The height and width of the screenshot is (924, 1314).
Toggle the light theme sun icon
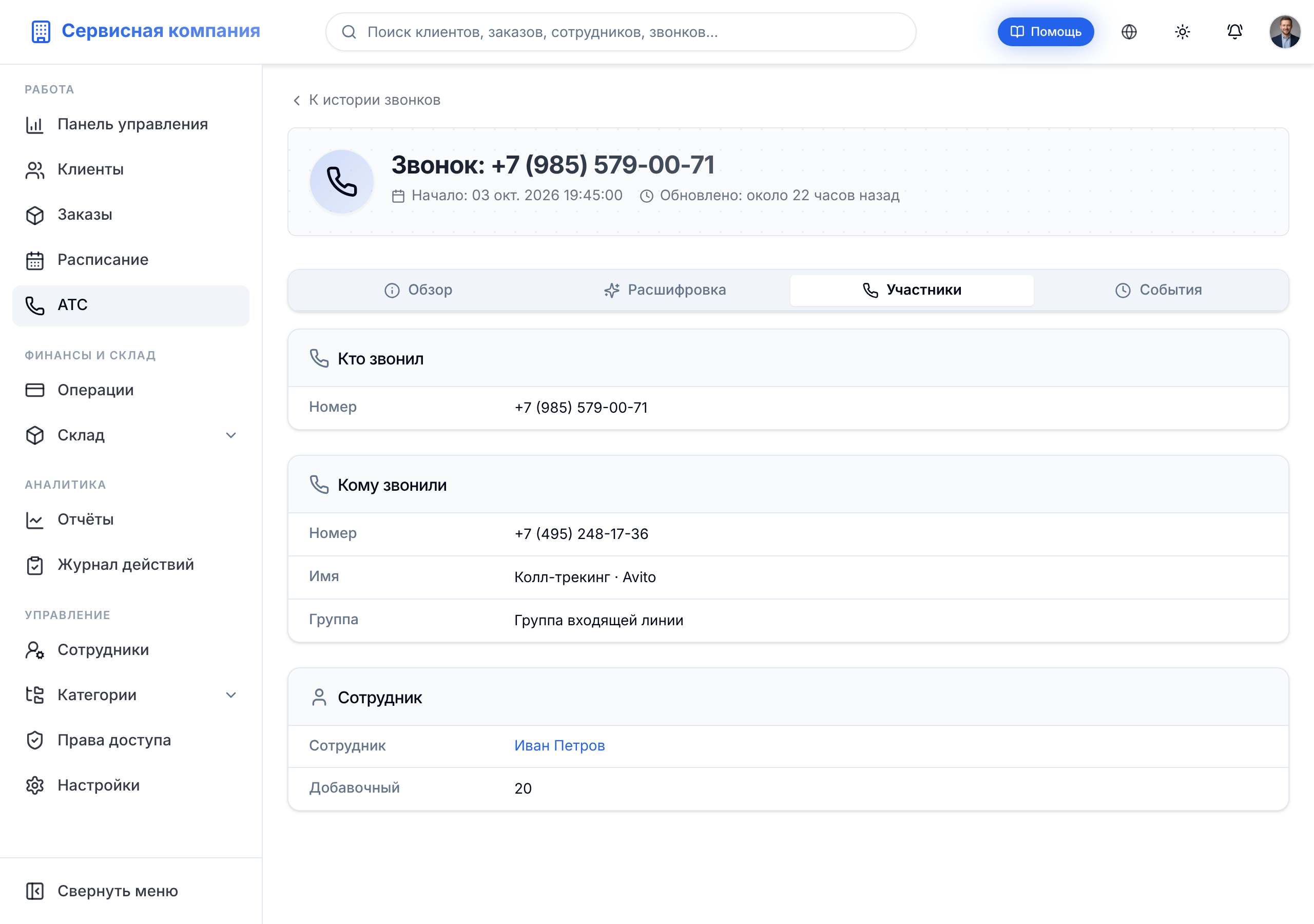(1182, 32)
